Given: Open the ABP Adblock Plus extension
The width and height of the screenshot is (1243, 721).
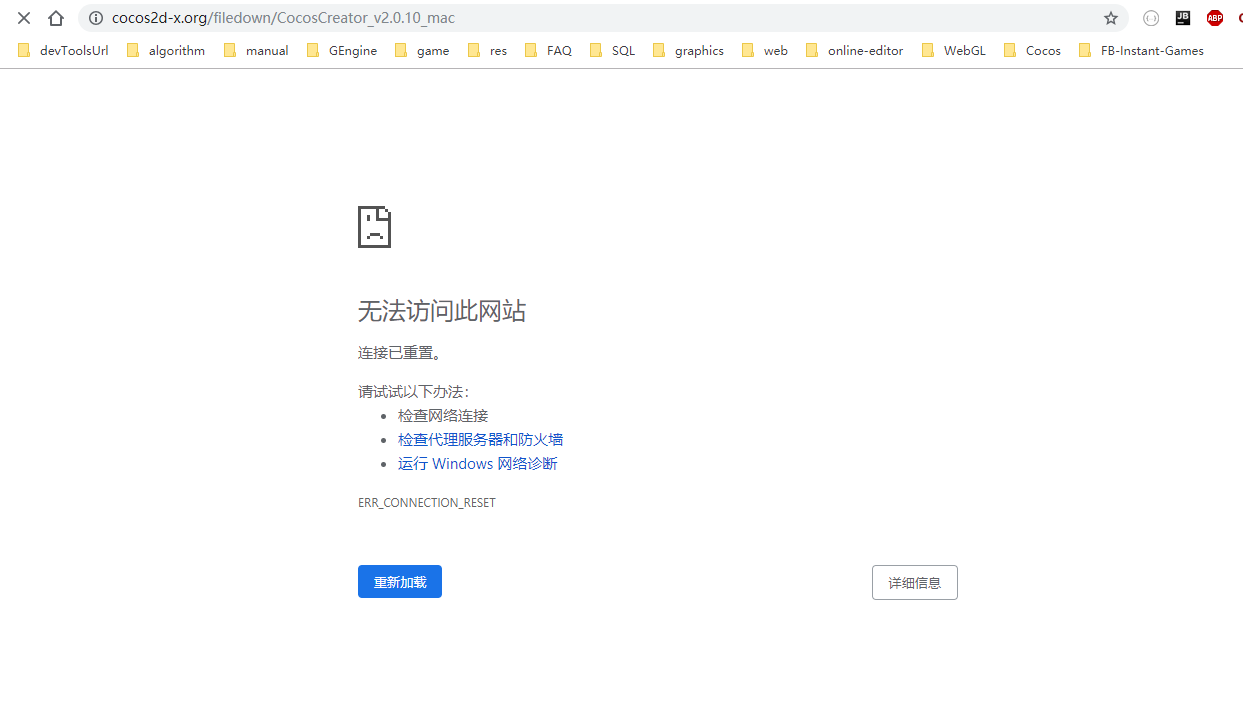Looking at the screenshot, I should click(1215, 18).
